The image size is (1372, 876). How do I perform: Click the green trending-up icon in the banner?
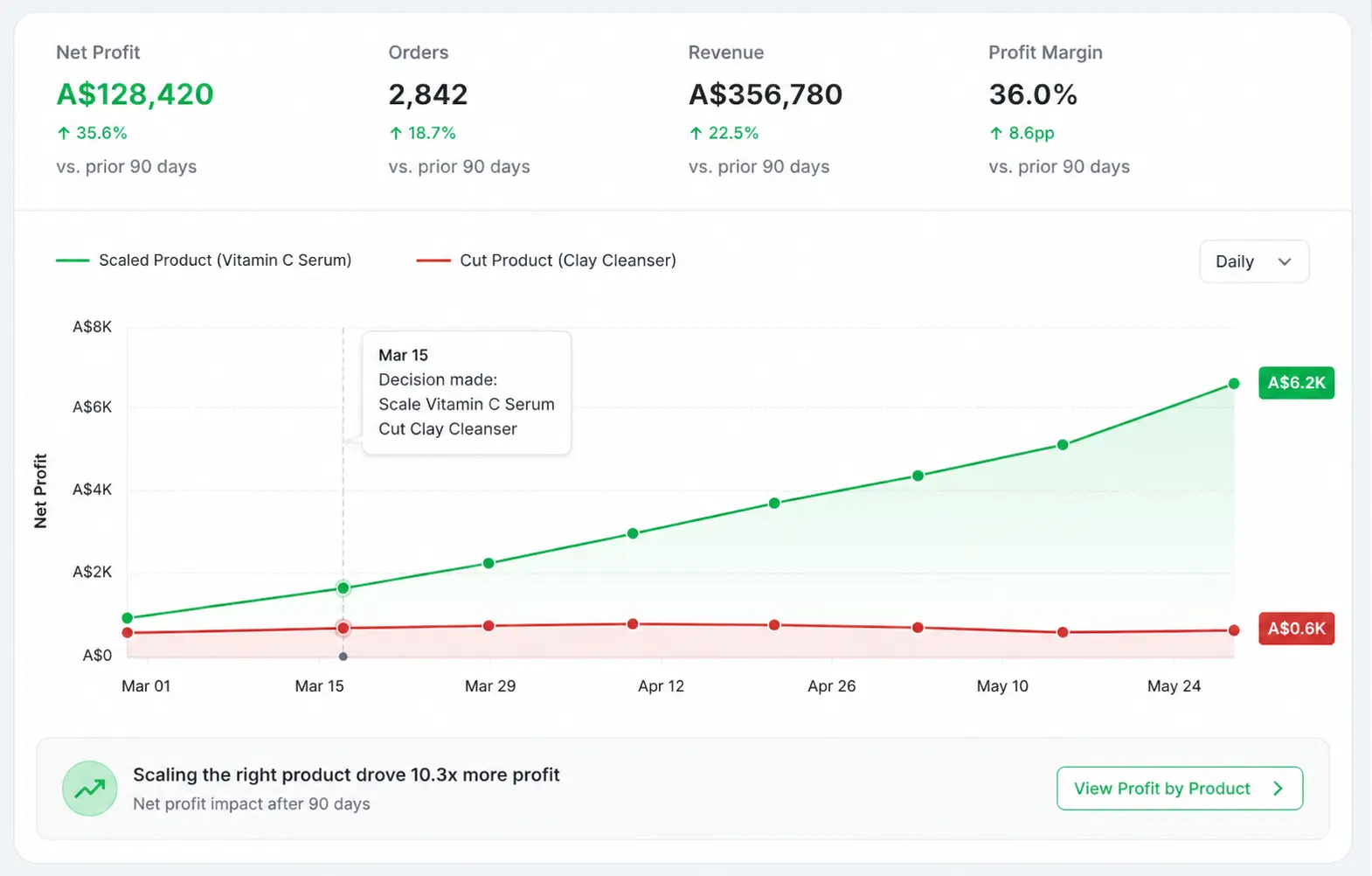pos(90,789)
